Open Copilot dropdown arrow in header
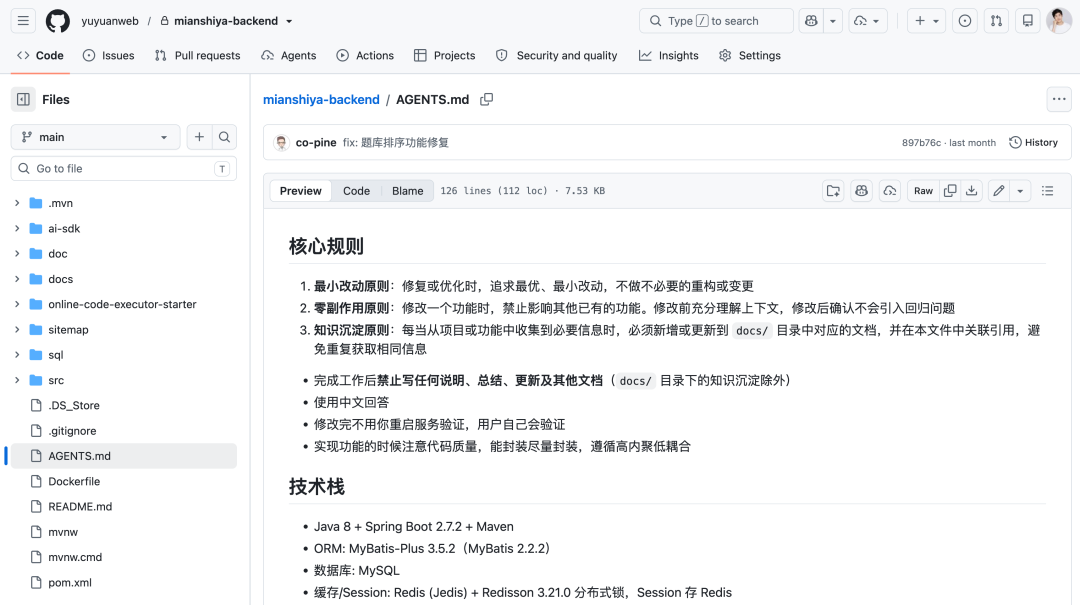 (x=833, y=21)
